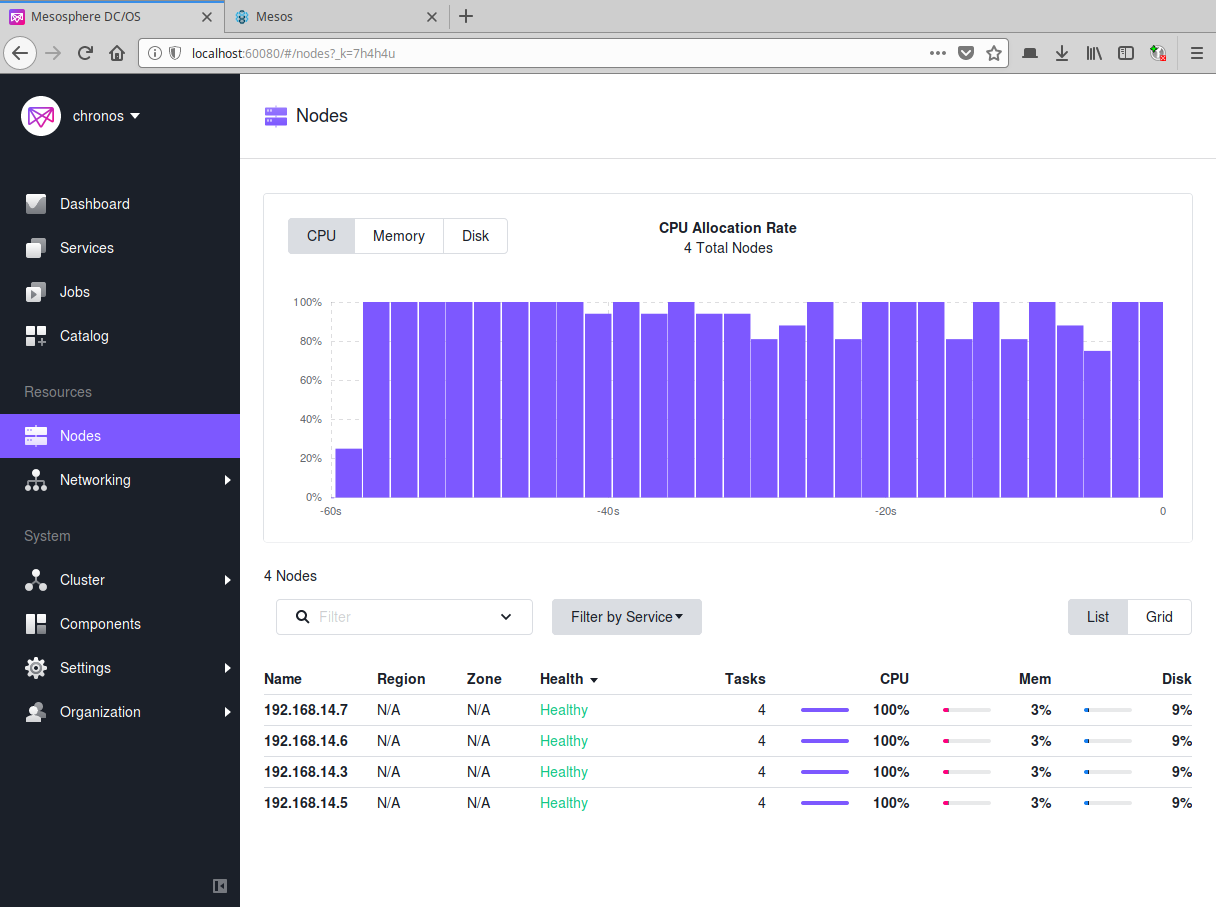The height and width of the screenshot is (907, 1216).
Task: Click the Jobs play icon
Action: click(36, 292)
